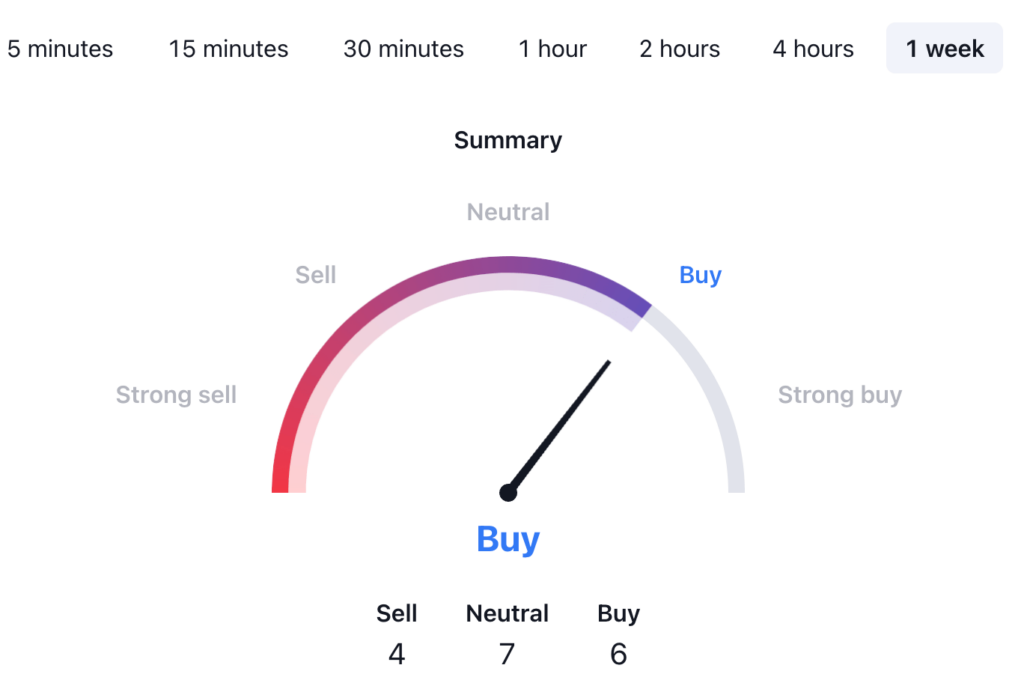1024x683 pixels.
Task: Click the selected 1 week tab
Action: point(944,48)
